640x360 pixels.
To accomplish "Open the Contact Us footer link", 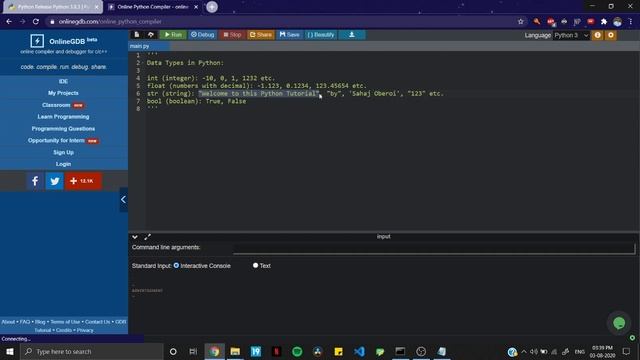I will (x=98, y=322).
